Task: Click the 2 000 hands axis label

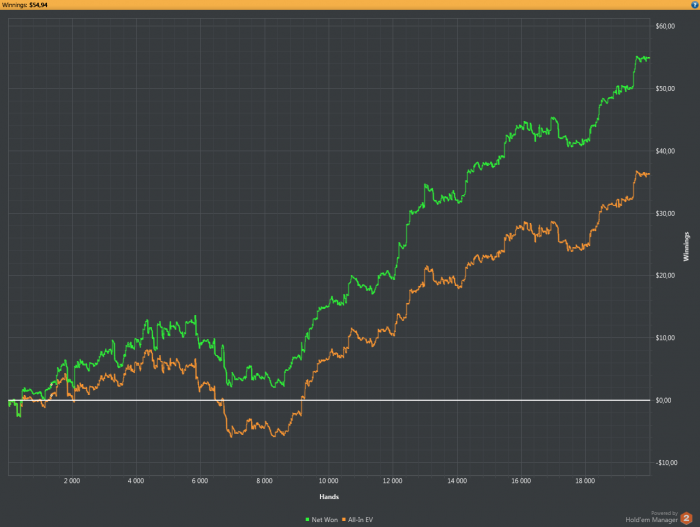Action: point(72,481)
